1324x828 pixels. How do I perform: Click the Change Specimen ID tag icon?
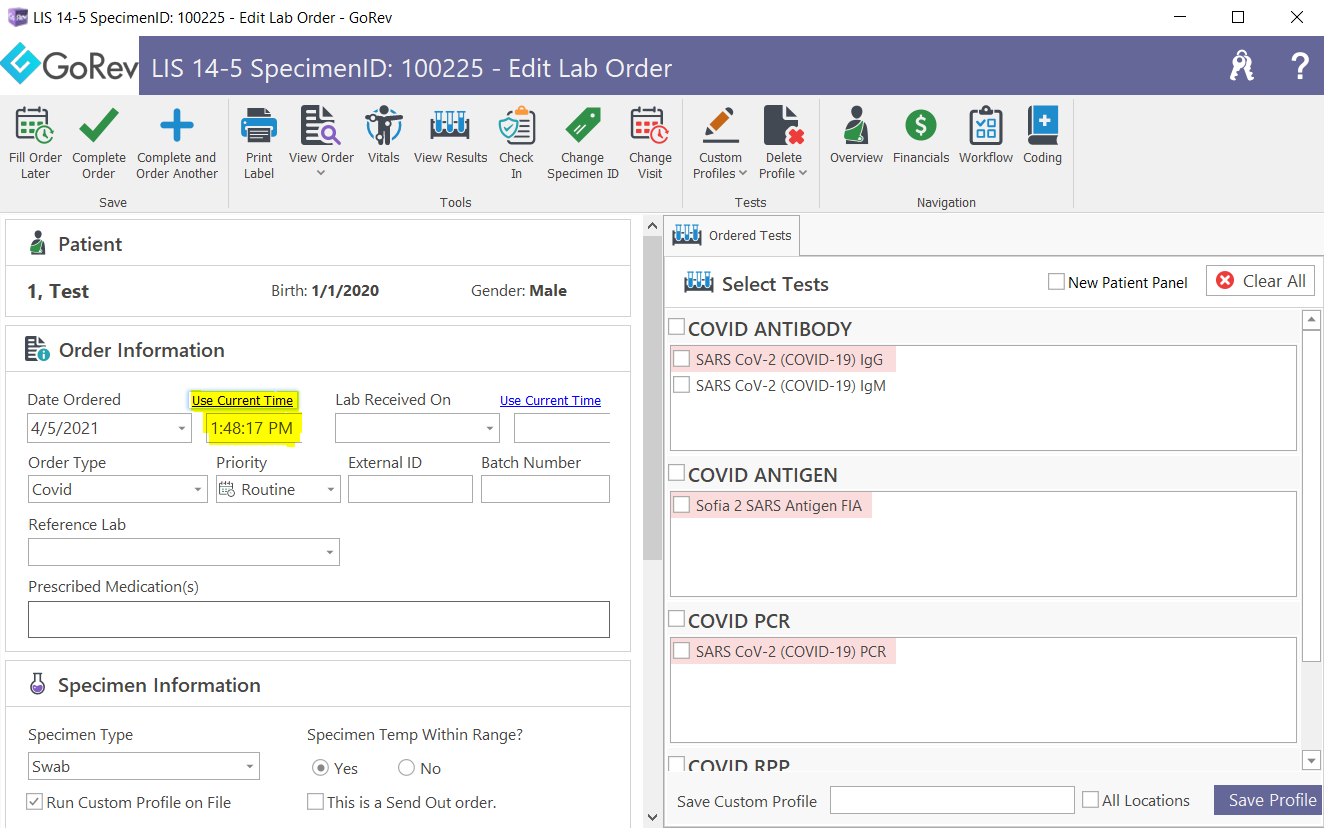point(583,126)
